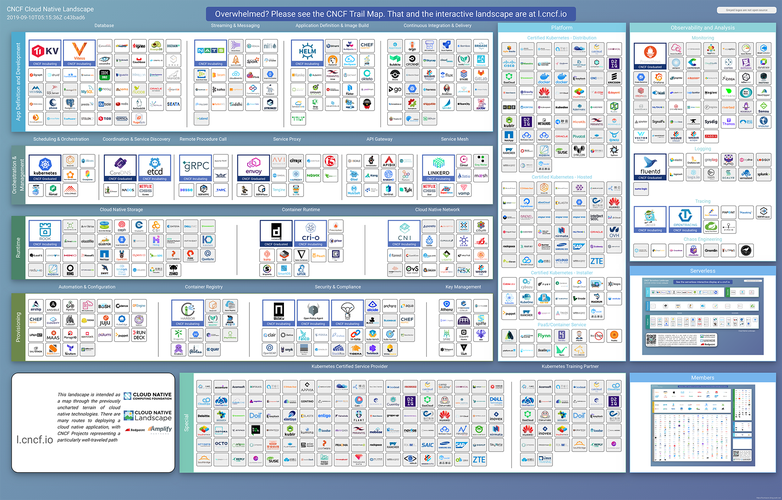Click the Go logo in CI & Delivery
Viewport: 782px width, 500px height.
tap(394, 89)
